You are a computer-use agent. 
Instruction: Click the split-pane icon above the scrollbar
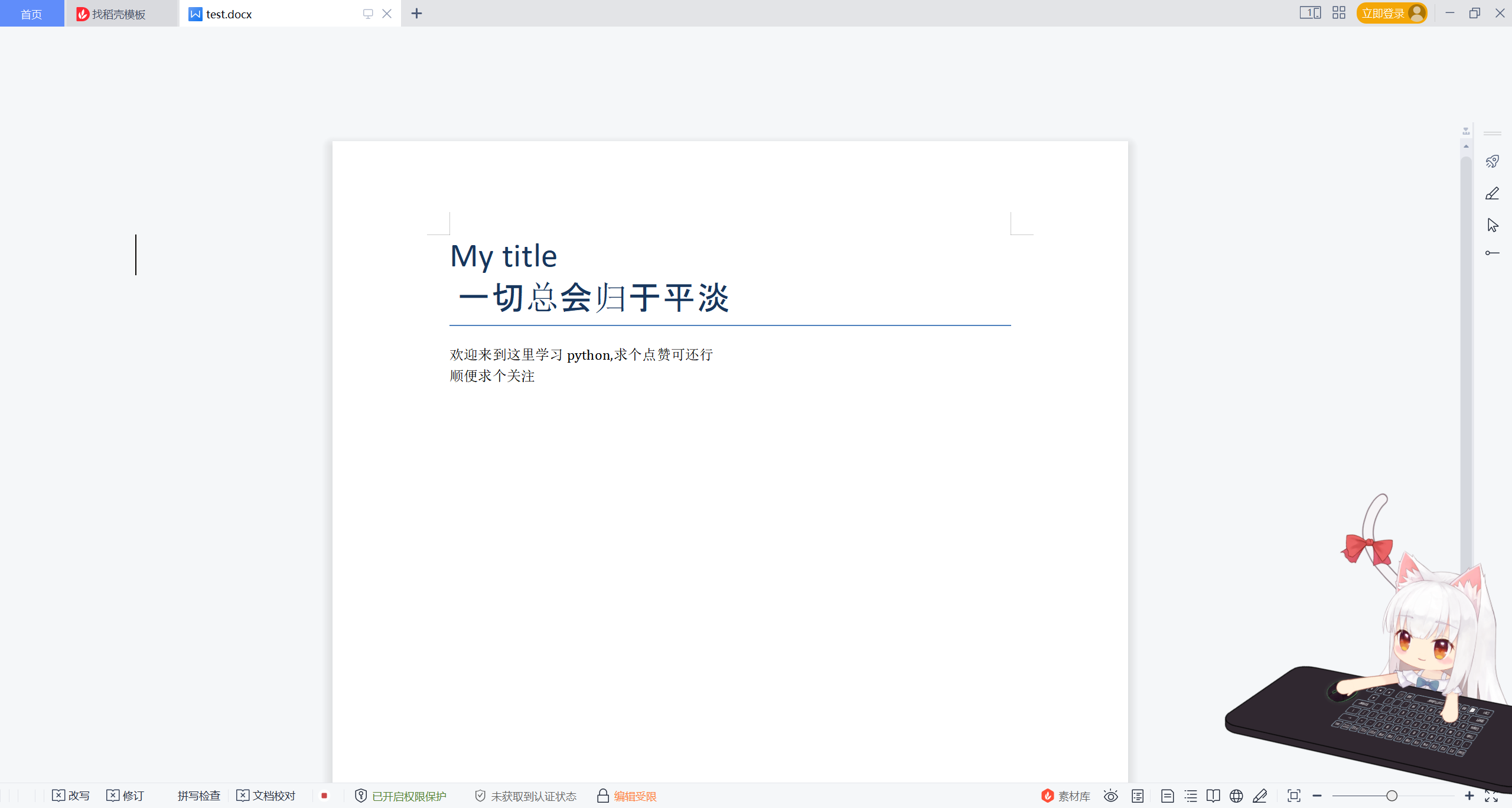(x=1466, y=131)
